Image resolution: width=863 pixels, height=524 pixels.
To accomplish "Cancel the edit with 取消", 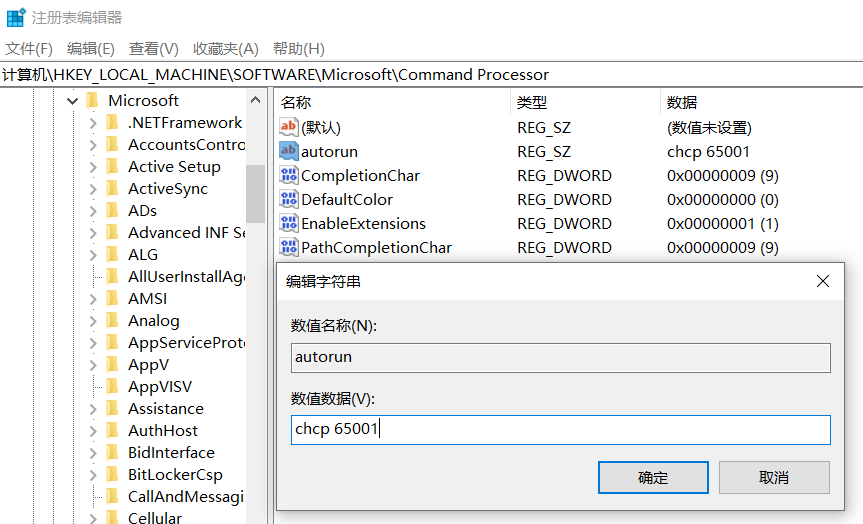I will [x=774, y=477].
